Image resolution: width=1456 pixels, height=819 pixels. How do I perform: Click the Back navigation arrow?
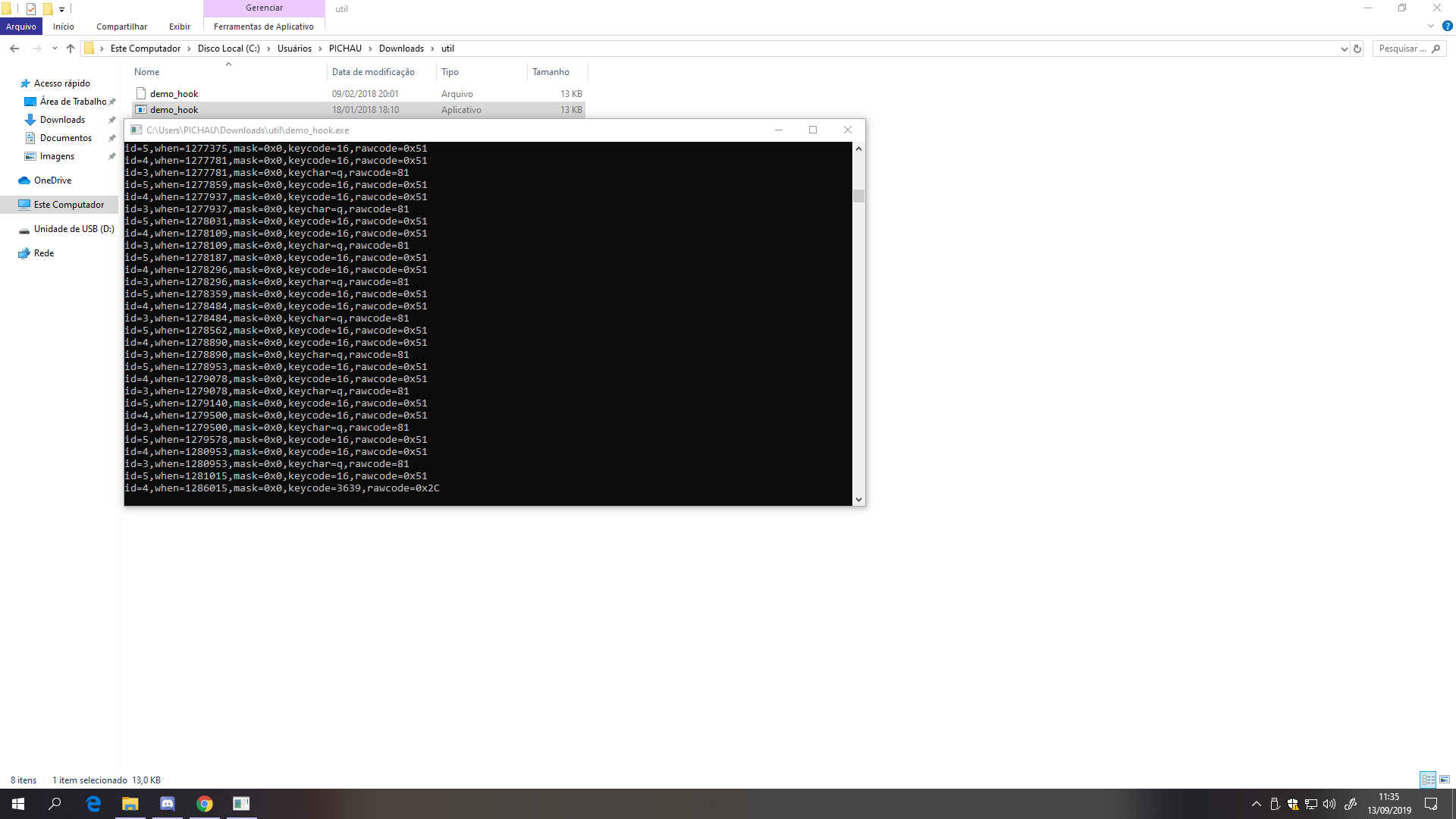14,48
